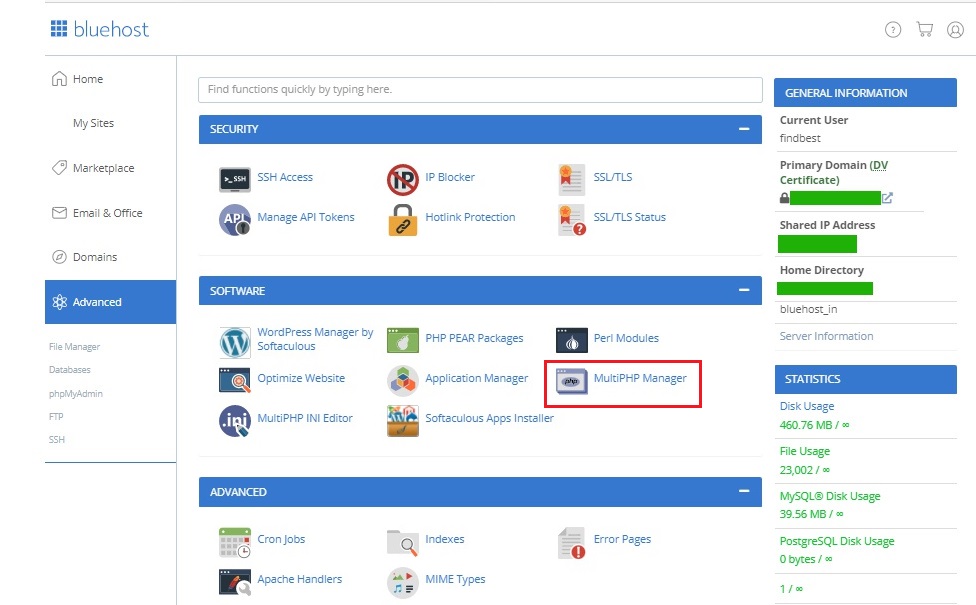Open the SSL/TLS Status icon
This screenshot has height=605, width=976.
[x=572, y=220]
